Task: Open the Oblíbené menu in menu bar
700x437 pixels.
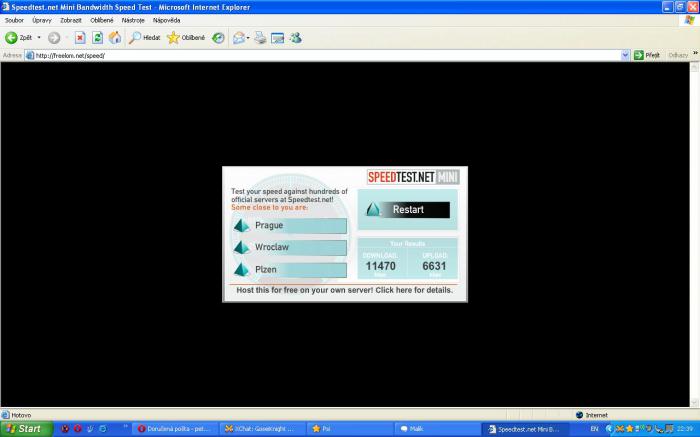Action: click(x=102, y=20)
